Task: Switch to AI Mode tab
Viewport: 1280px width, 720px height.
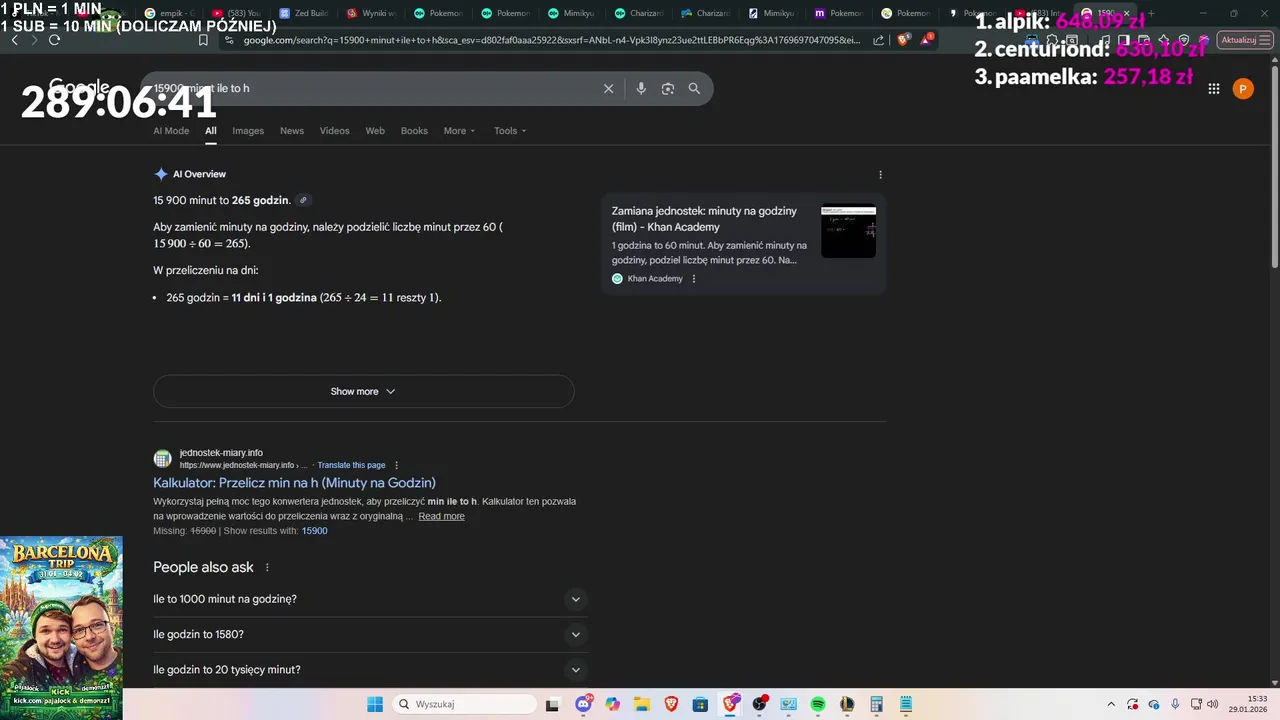Action: pyautogui.click(x=171, y=131)
